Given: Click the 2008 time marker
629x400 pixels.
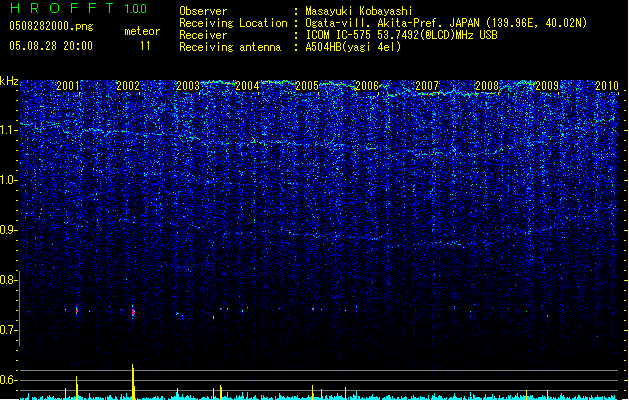Looking at the screenshot, I should pos(487,86).
